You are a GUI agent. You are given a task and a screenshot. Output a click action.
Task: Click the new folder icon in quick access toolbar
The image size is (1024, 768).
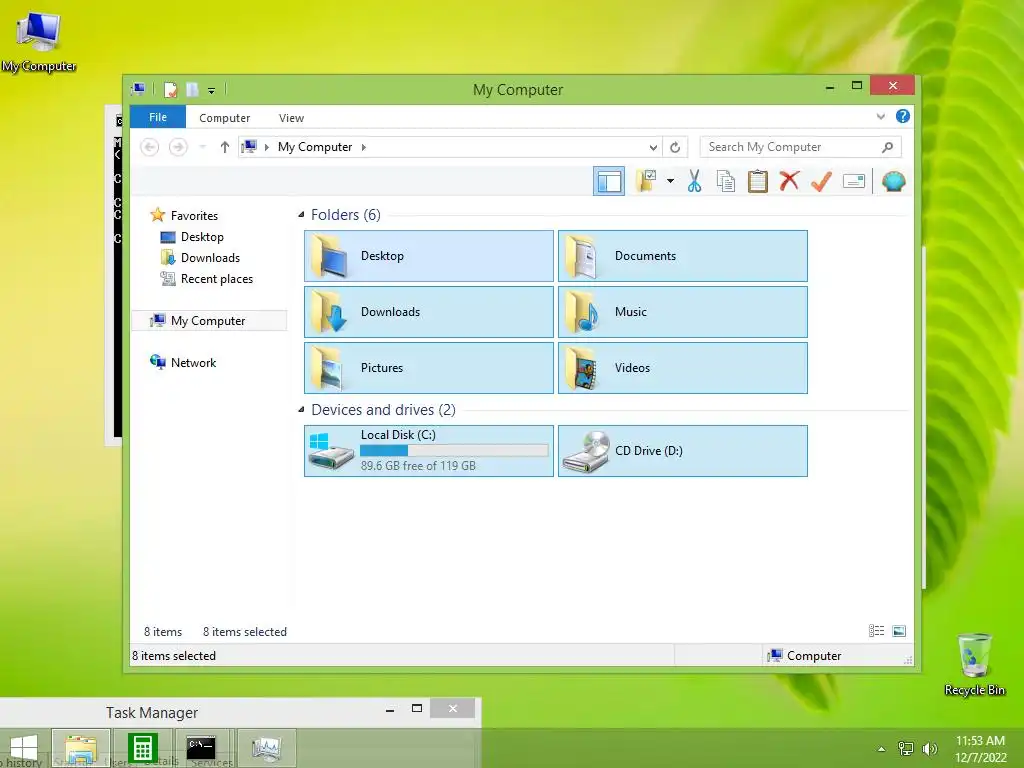[x=192, y=89]
